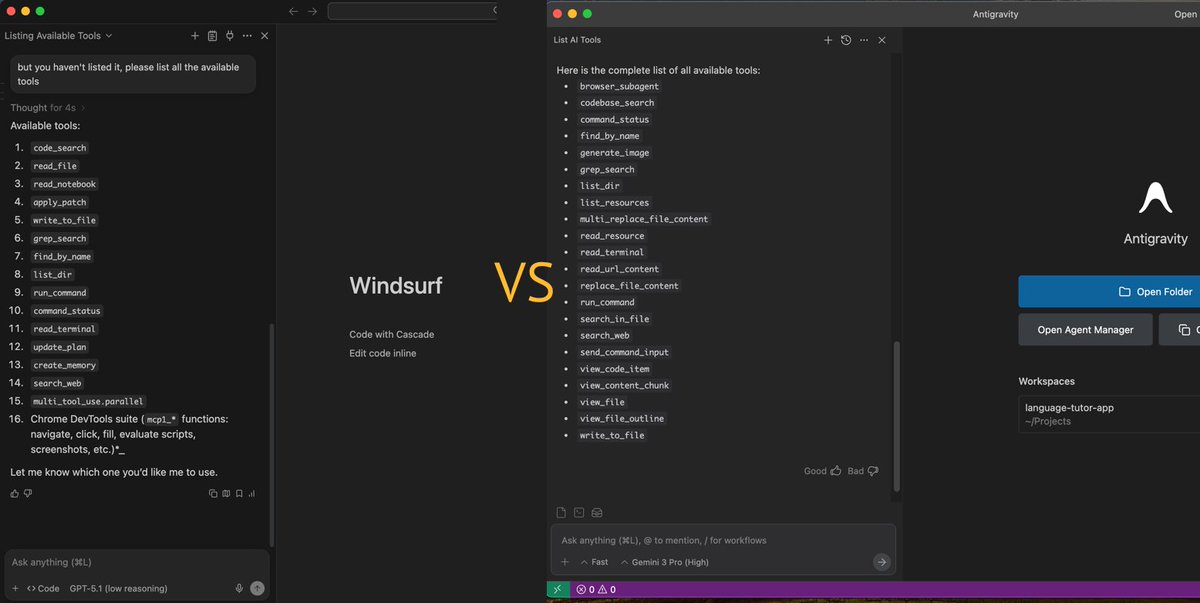Bookmark the Windsurf response
This screenshot has height=603, width=1200.
pos(239,493)
